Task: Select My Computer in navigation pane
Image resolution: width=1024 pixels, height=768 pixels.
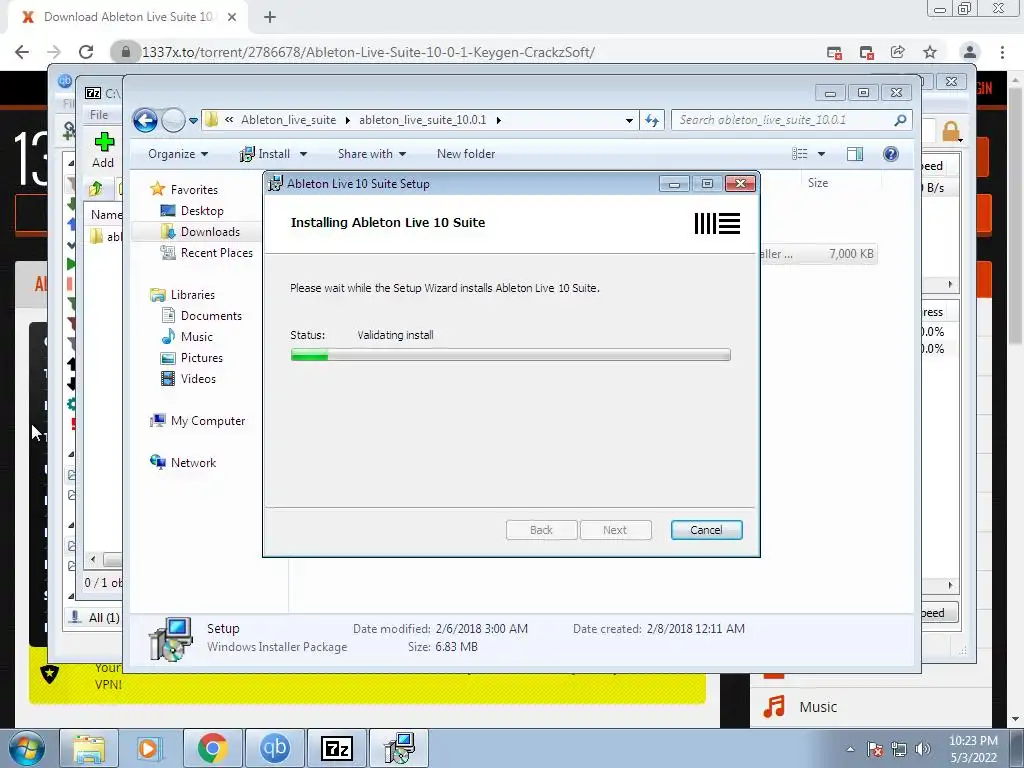Action: coord(197,421)
